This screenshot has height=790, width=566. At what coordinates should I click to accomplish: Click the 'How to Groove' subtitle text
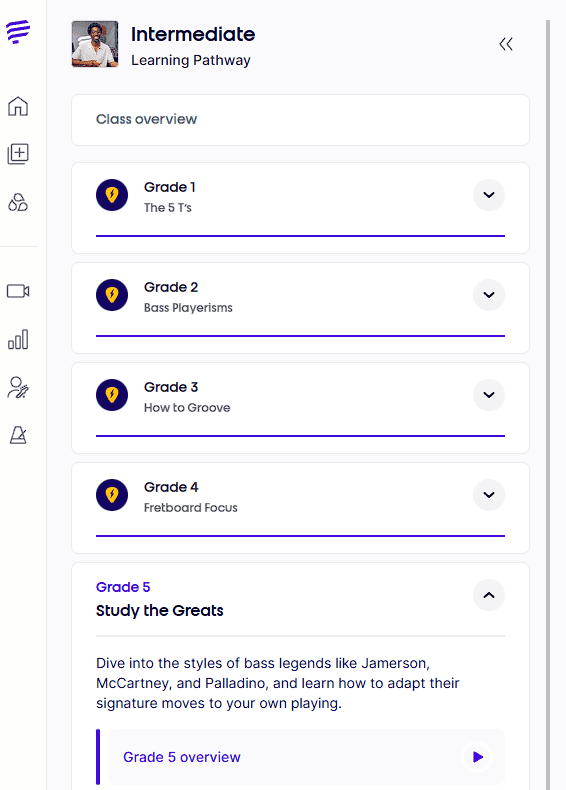coord(187,408)
